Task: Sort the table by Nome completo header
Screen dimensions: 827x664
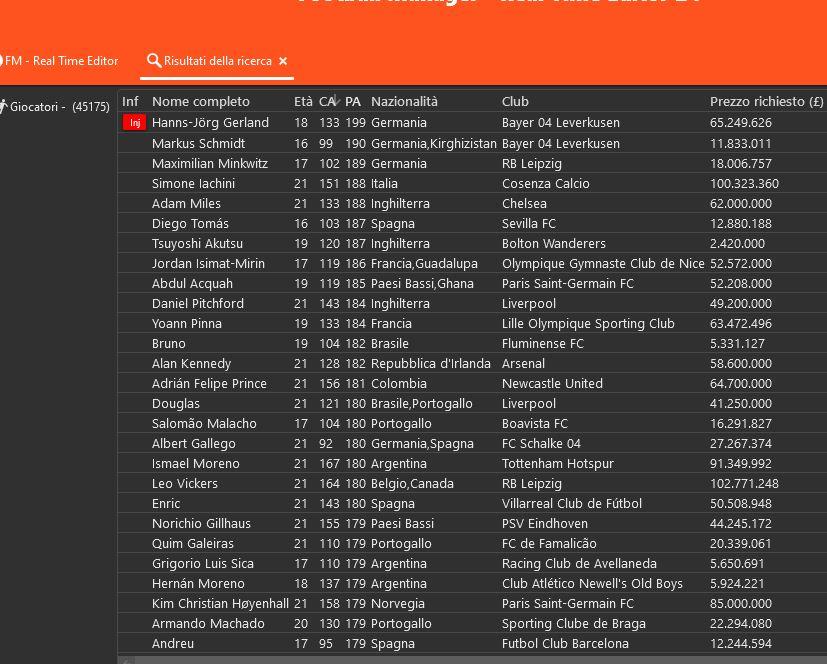Action: click(201, 101)
